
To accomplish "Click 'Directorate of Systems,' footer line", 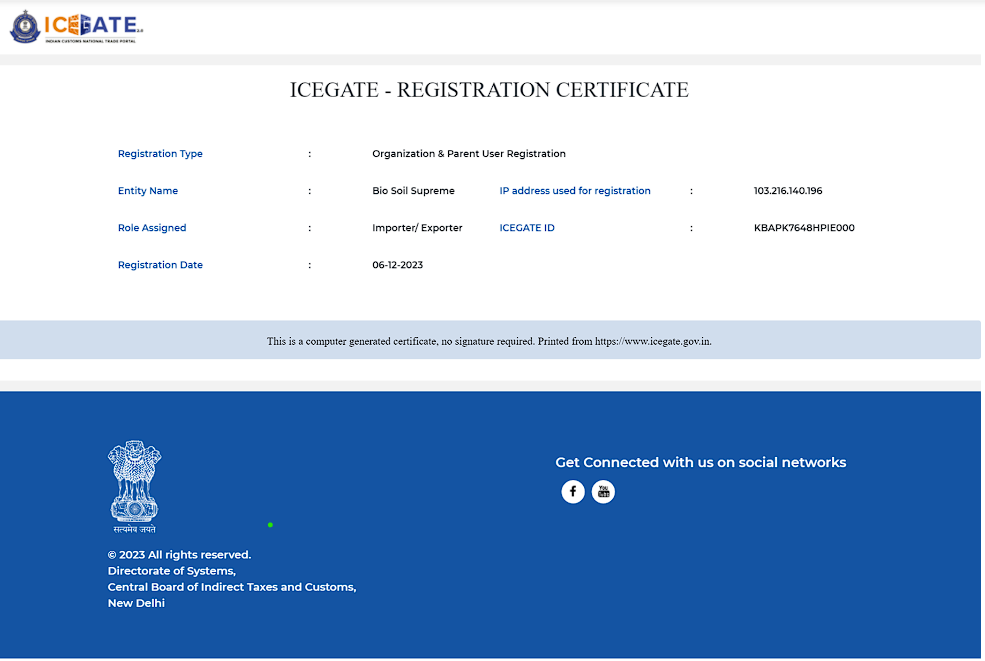I will click(x=171, y=571).
